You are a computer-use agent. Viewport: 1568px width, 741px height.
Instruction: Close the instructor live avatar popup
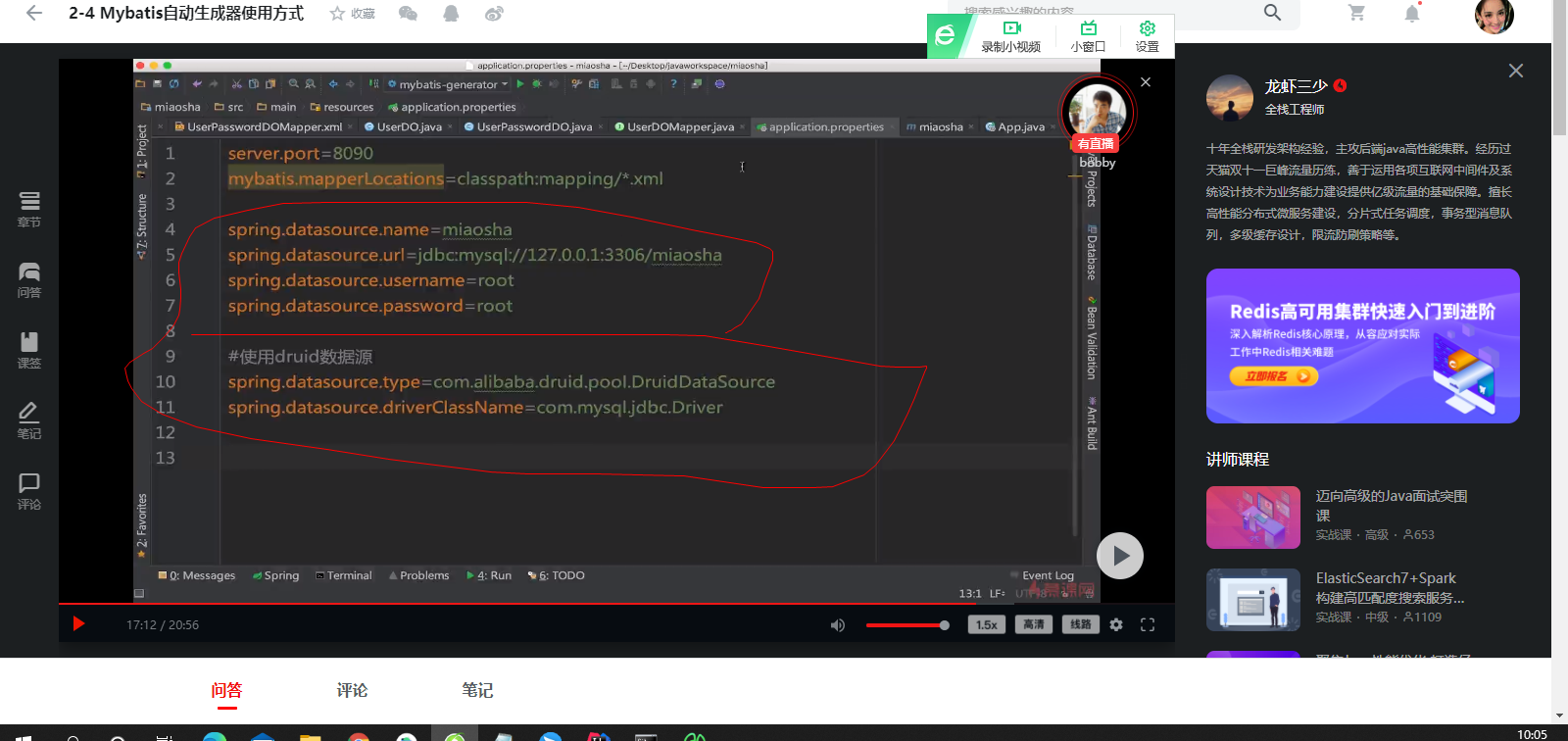(x=1146, y=82)
